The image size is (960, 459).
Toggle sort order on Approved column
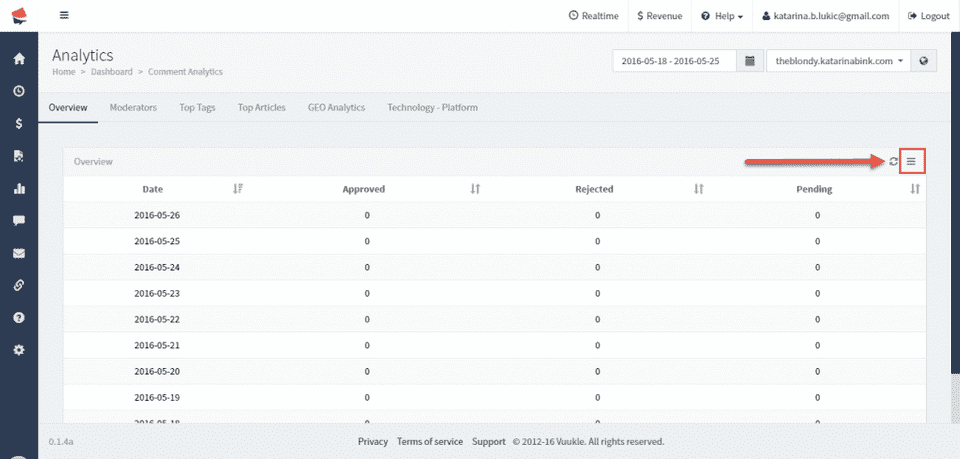point(475,189)
